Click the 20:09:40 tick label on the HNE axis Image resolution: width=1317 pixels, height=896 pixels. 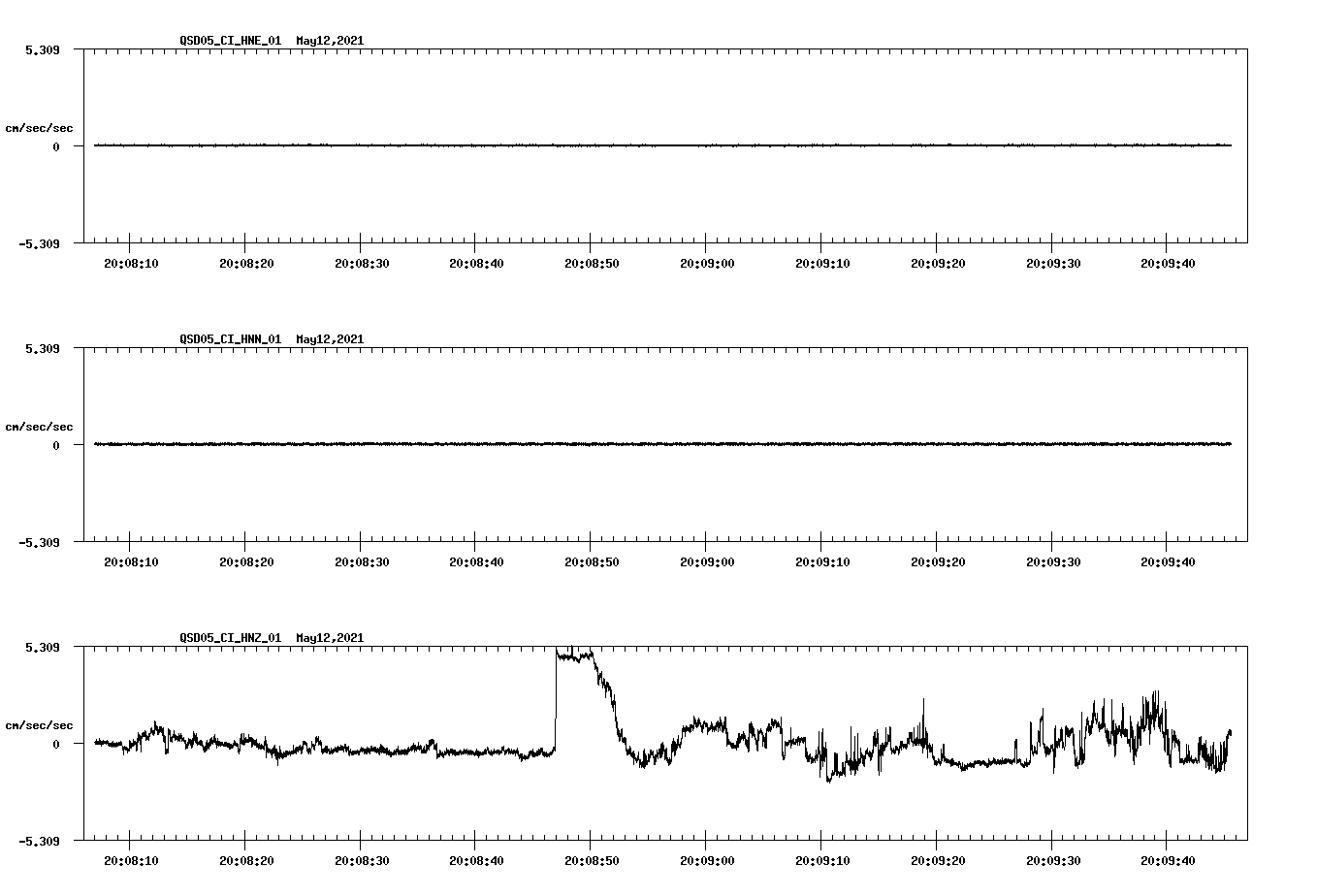1166,262
